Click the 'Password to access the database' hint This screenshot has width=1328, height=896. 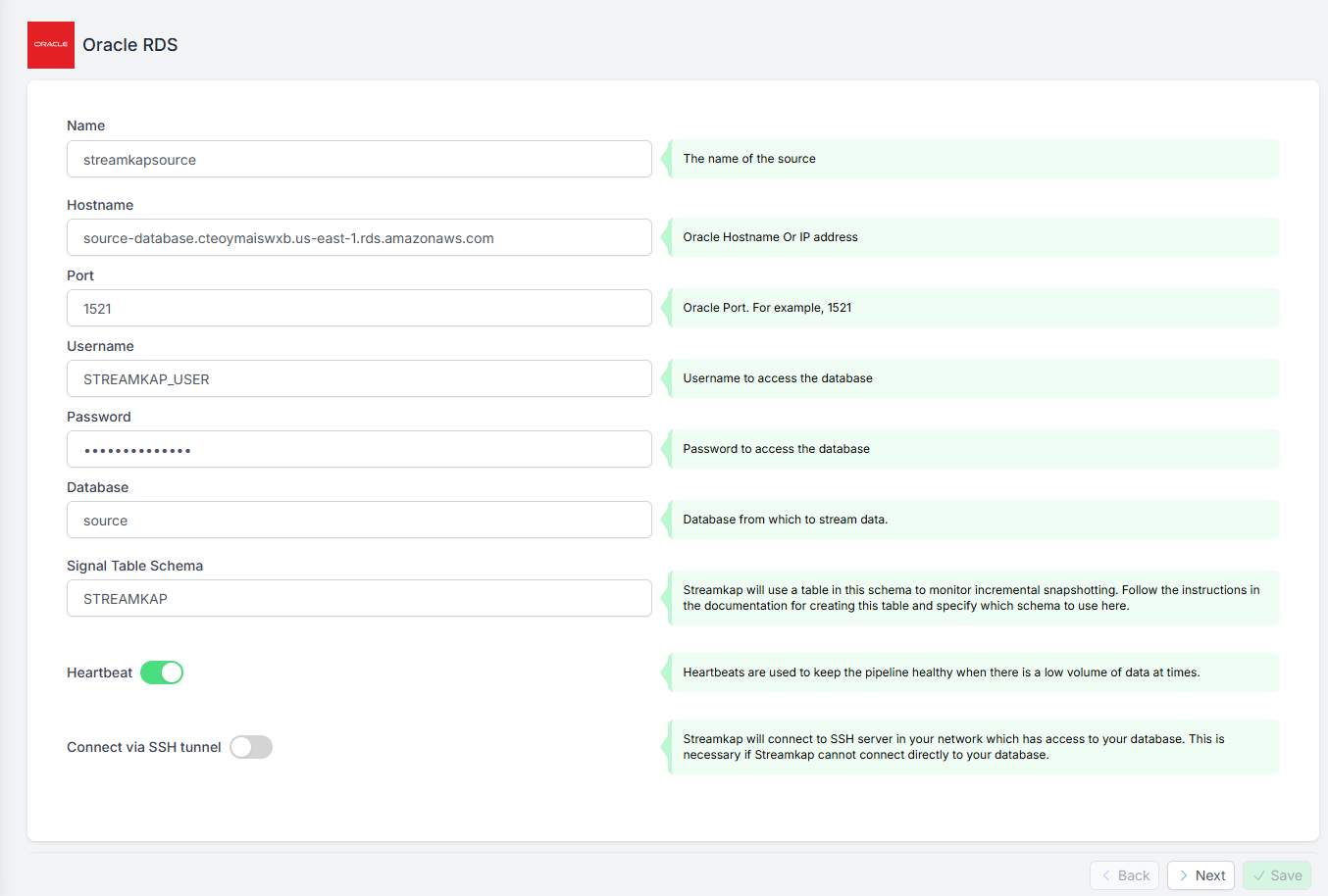coord(776,449)
